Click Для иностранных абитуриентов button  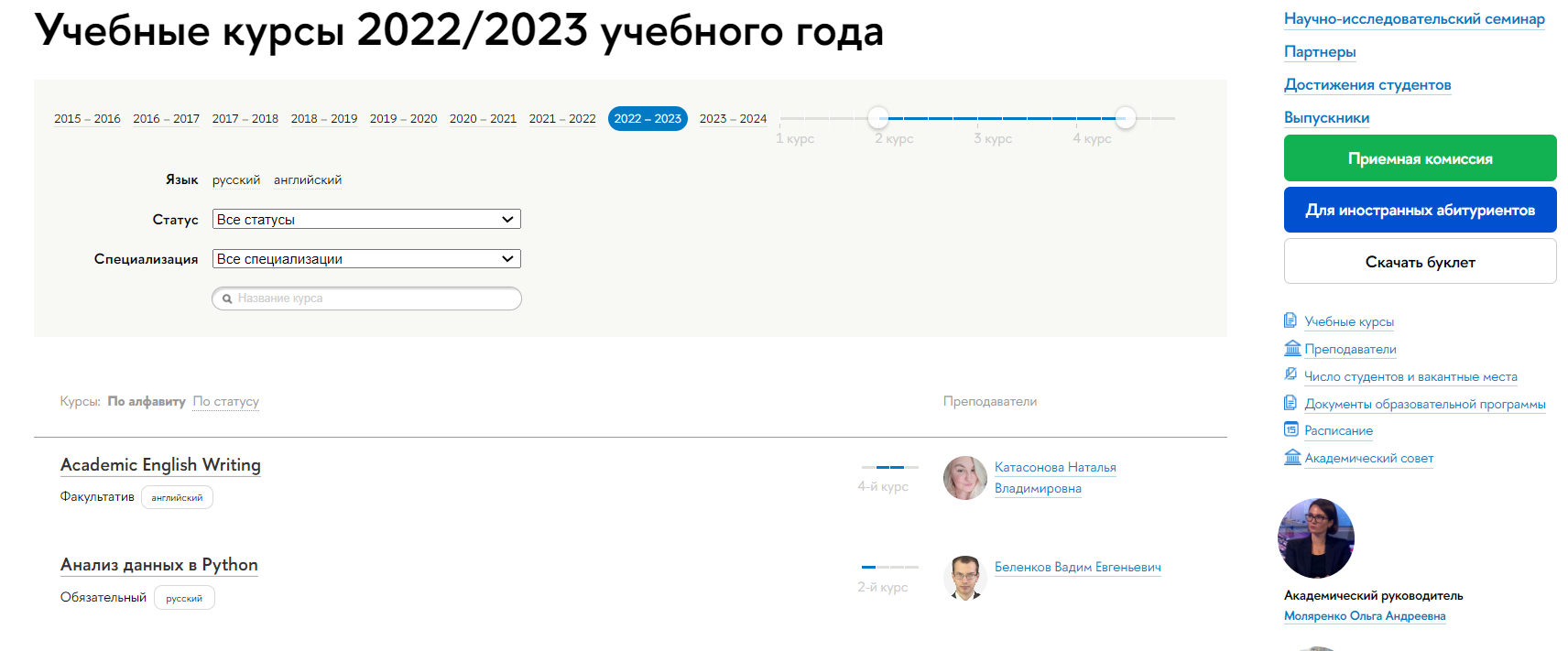(x=1420, y=210)
